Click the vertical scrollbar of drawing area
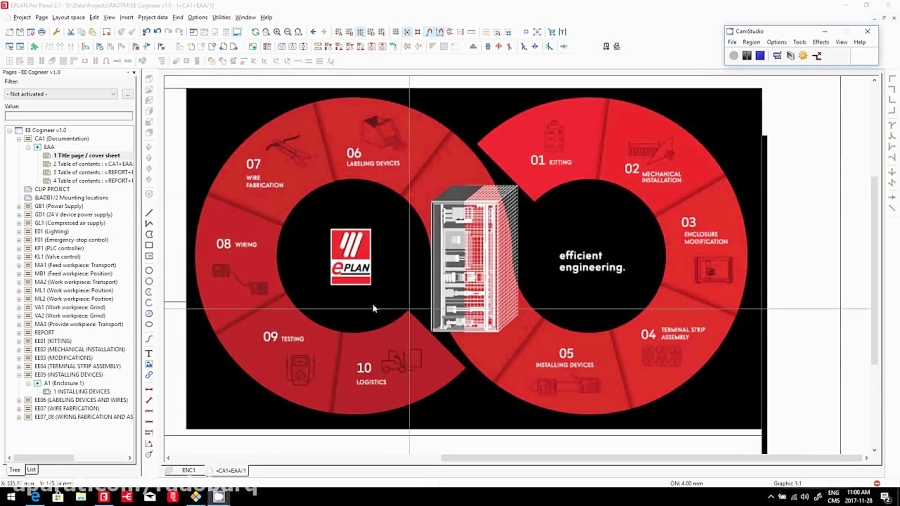900x506 pixels. pos(874,270)
